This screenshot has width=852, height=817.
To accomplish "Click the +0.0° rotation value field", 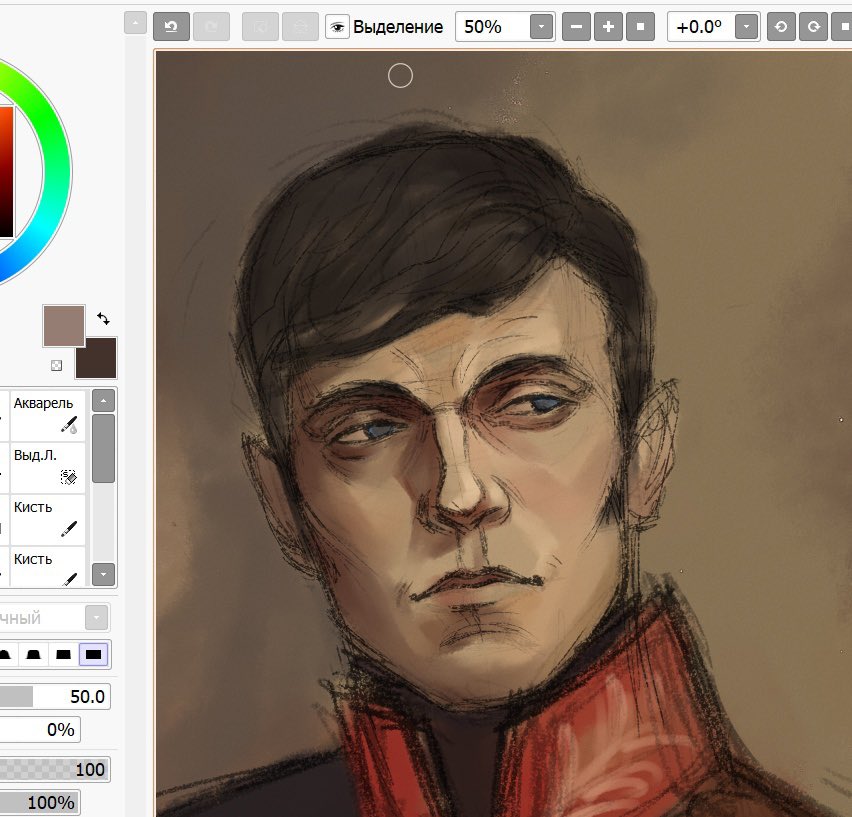I will [701, 26].
